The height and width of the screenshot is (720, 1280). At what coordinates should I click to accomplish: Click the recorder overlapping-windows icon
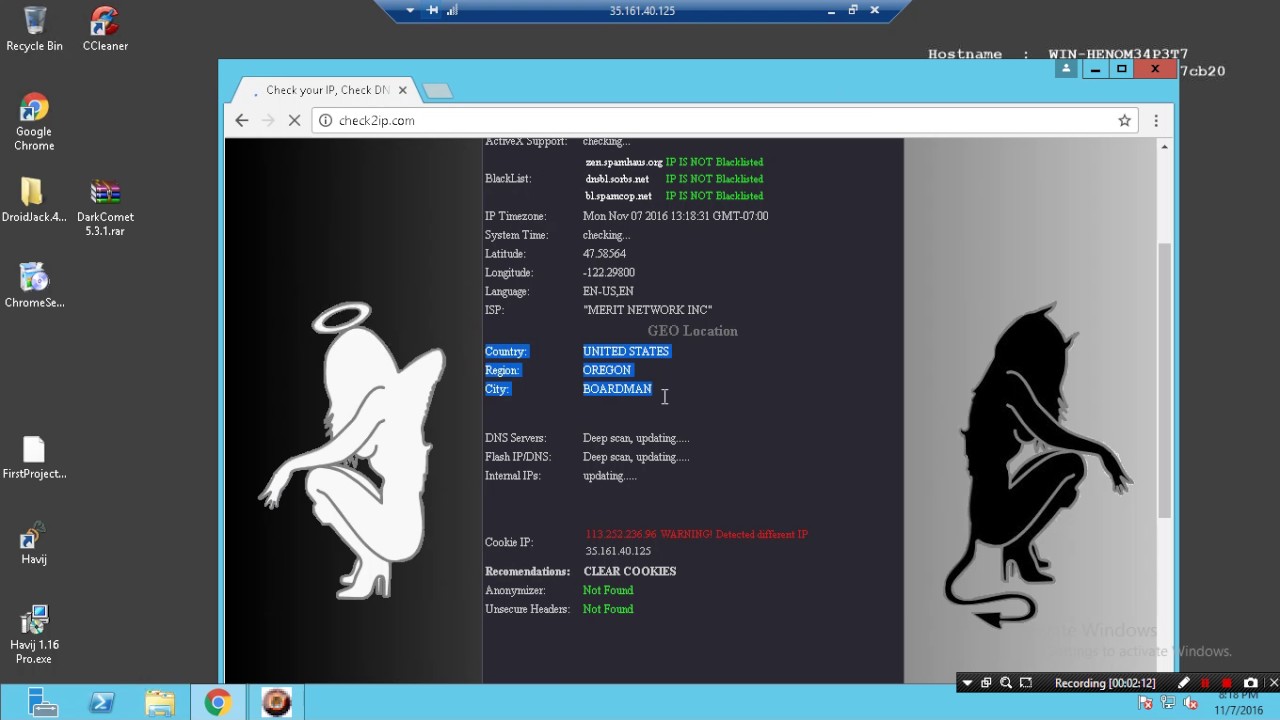pyautogui.click(x=986, y=683)
